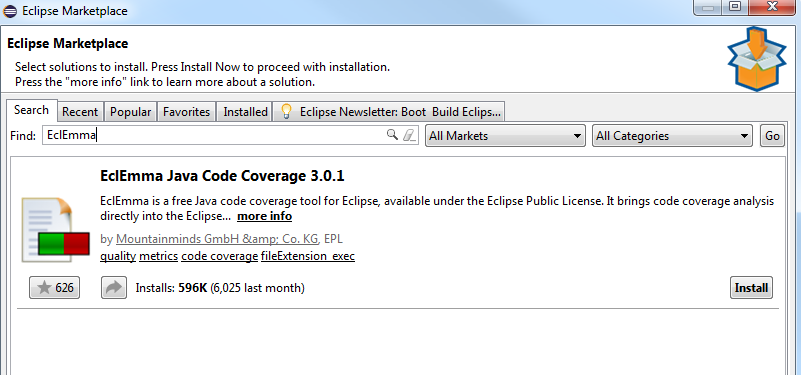Click the Go button
Screen dimensions: 801x375
click(x=772, y=136)
